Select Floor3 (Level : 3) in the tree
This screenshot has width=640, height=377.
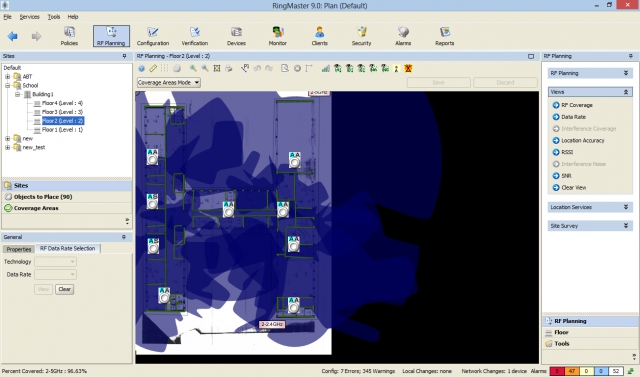pyautogui.click(x=62, y=112)
